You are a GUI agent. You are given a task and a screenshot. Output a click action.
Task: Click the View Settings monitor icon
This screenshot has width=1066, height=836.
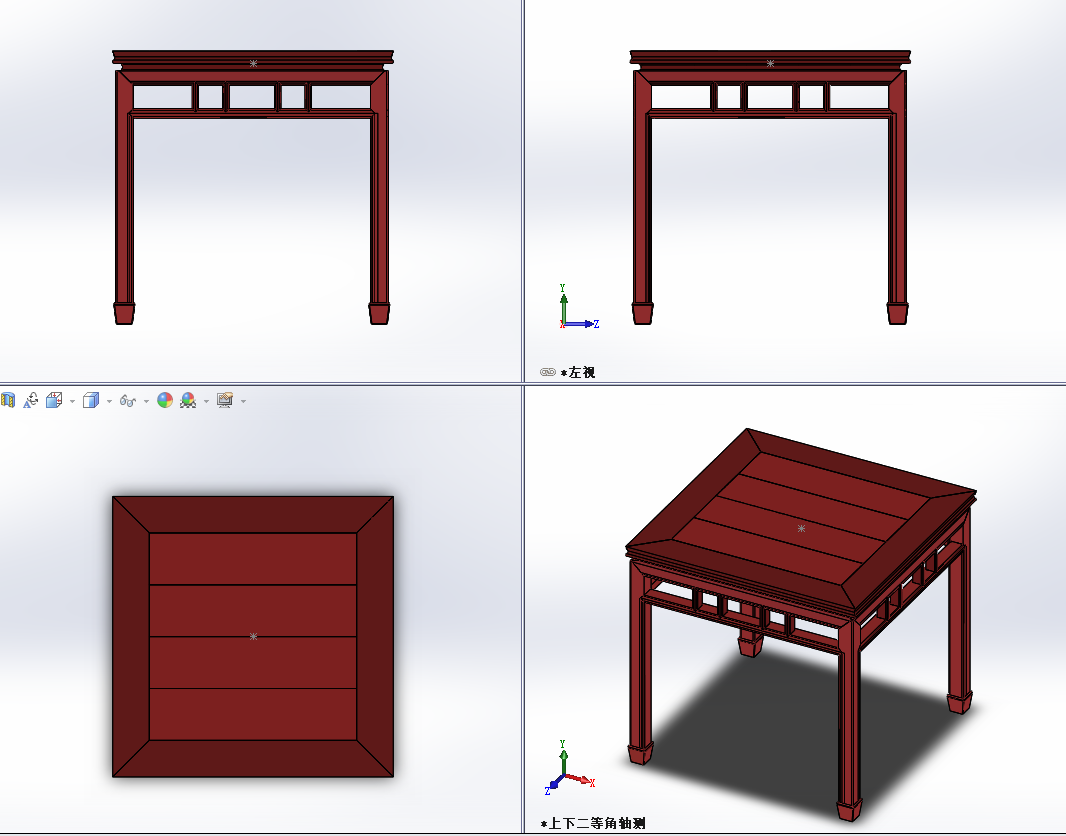(x=225, y=400)
